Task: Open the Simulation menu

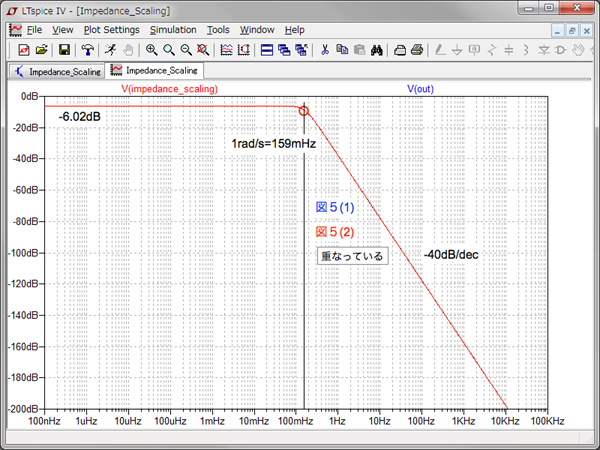Action: click(x=172, y=30)
